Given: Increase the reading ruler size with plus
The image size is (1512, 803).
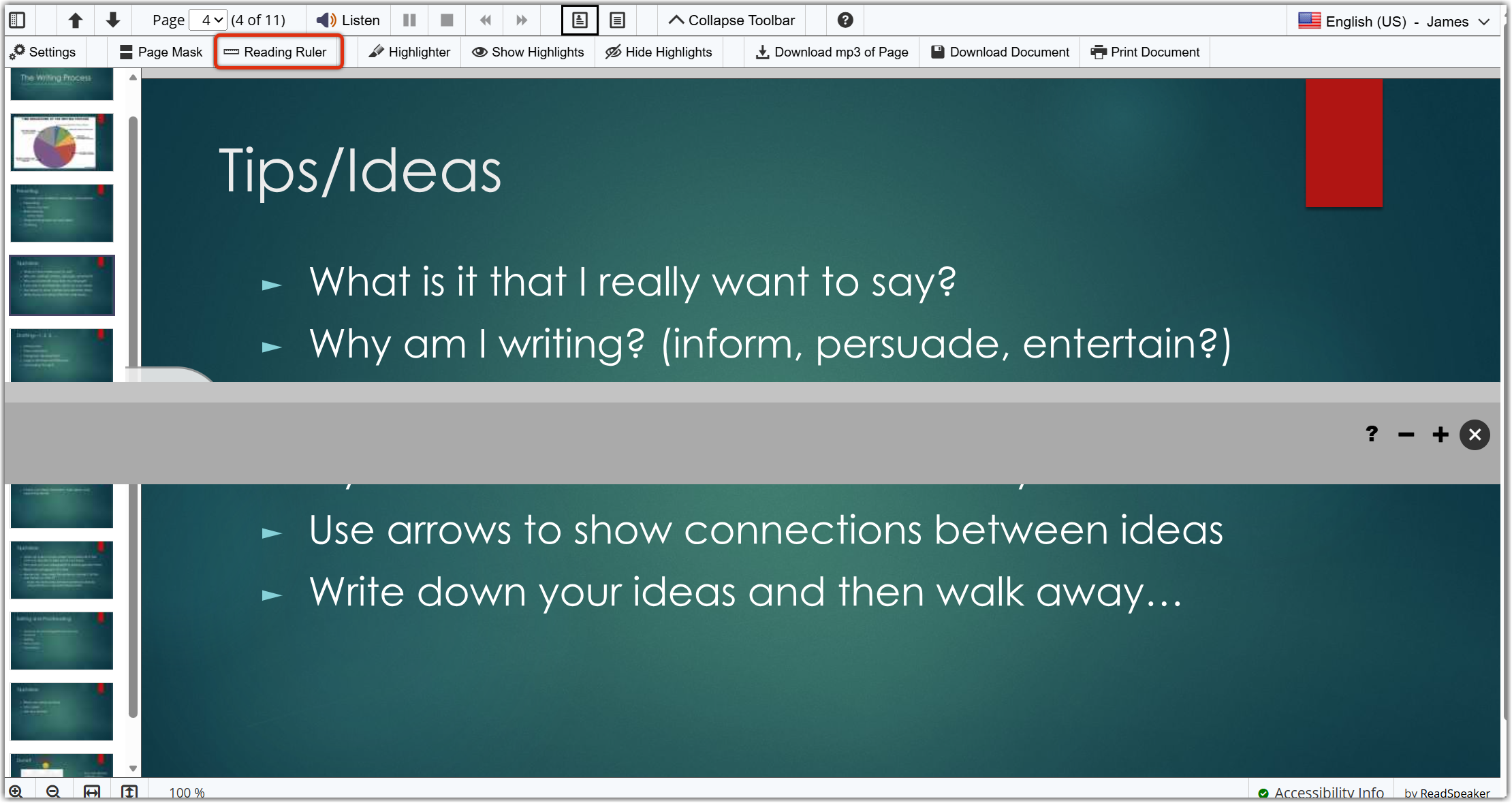Looking at the screenshot, I should 1440,435.
